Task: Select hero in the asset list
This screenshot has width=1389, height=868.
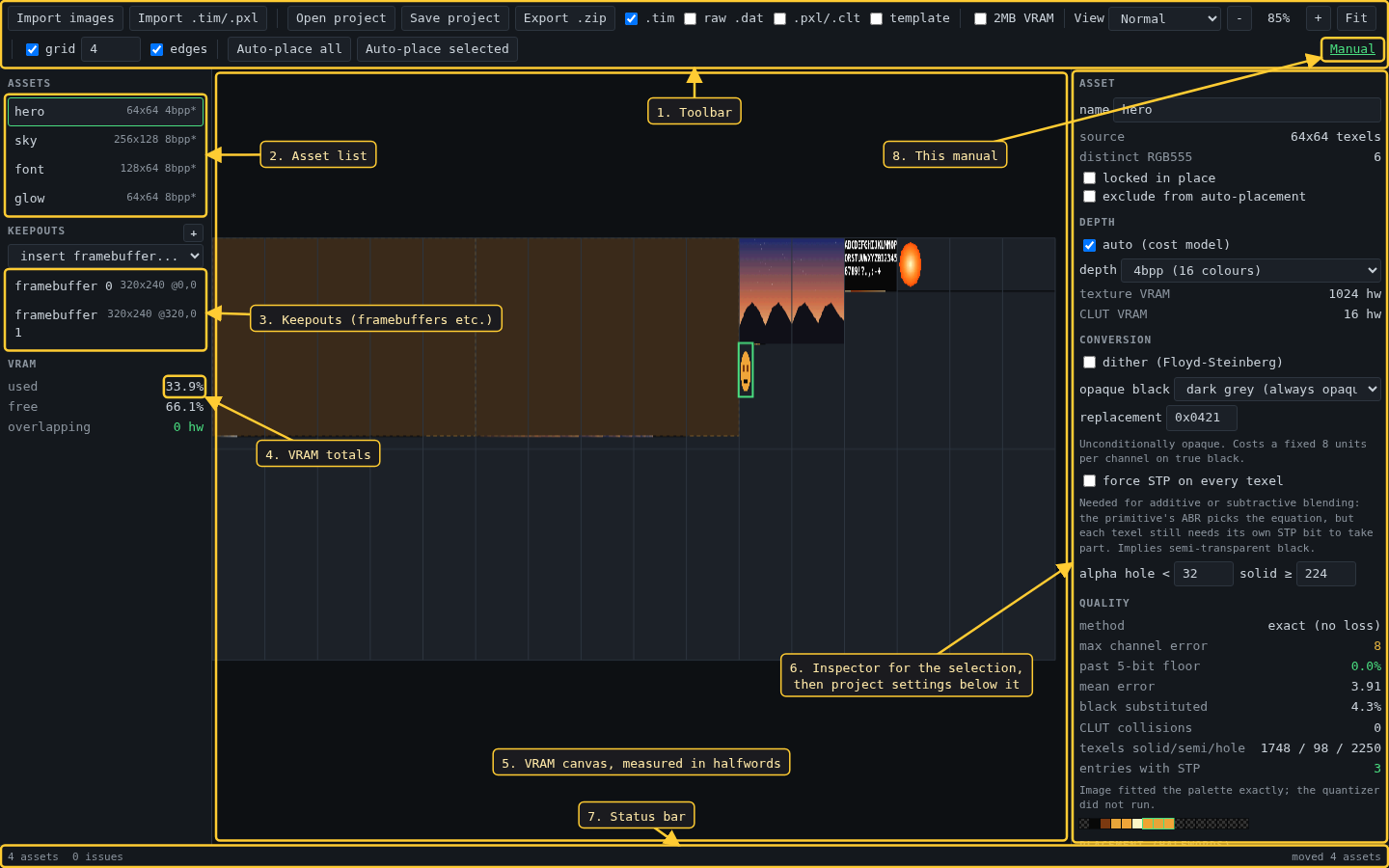Action: (x=106, y=112)
